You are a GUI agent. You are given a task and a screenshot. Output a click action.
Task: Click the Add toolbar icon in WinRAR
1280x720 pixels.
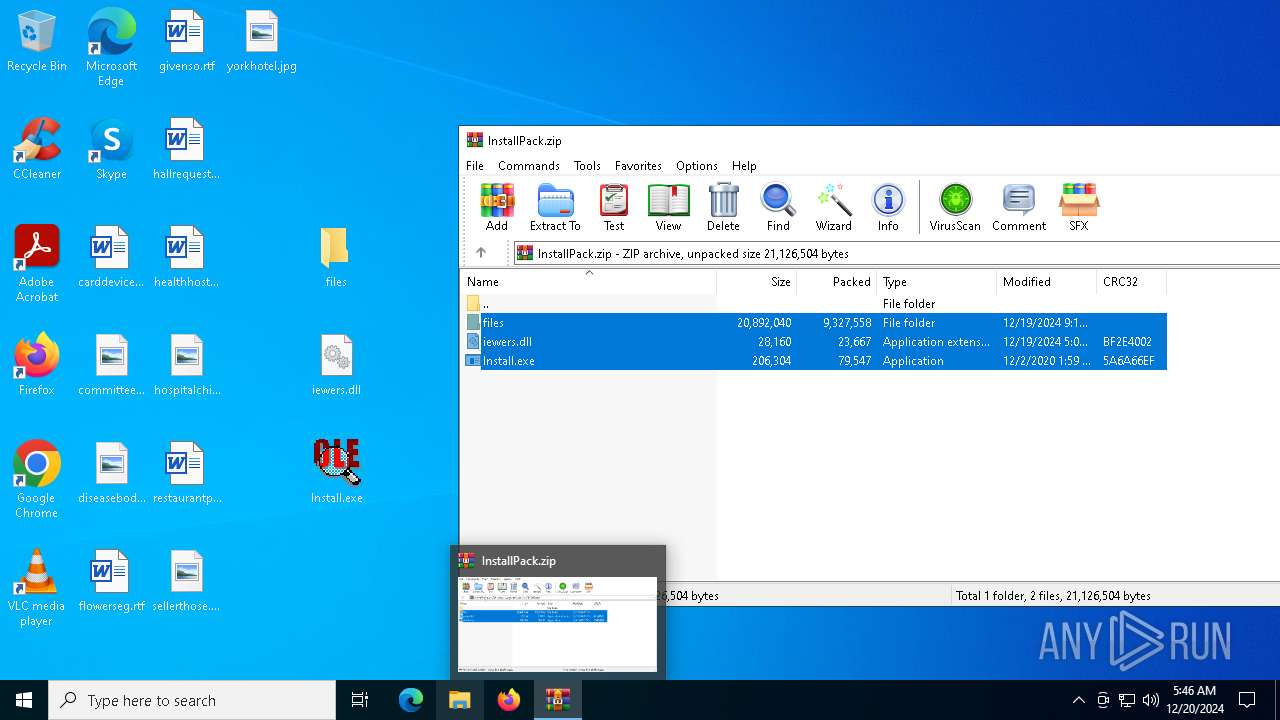(x=496, y=207)
